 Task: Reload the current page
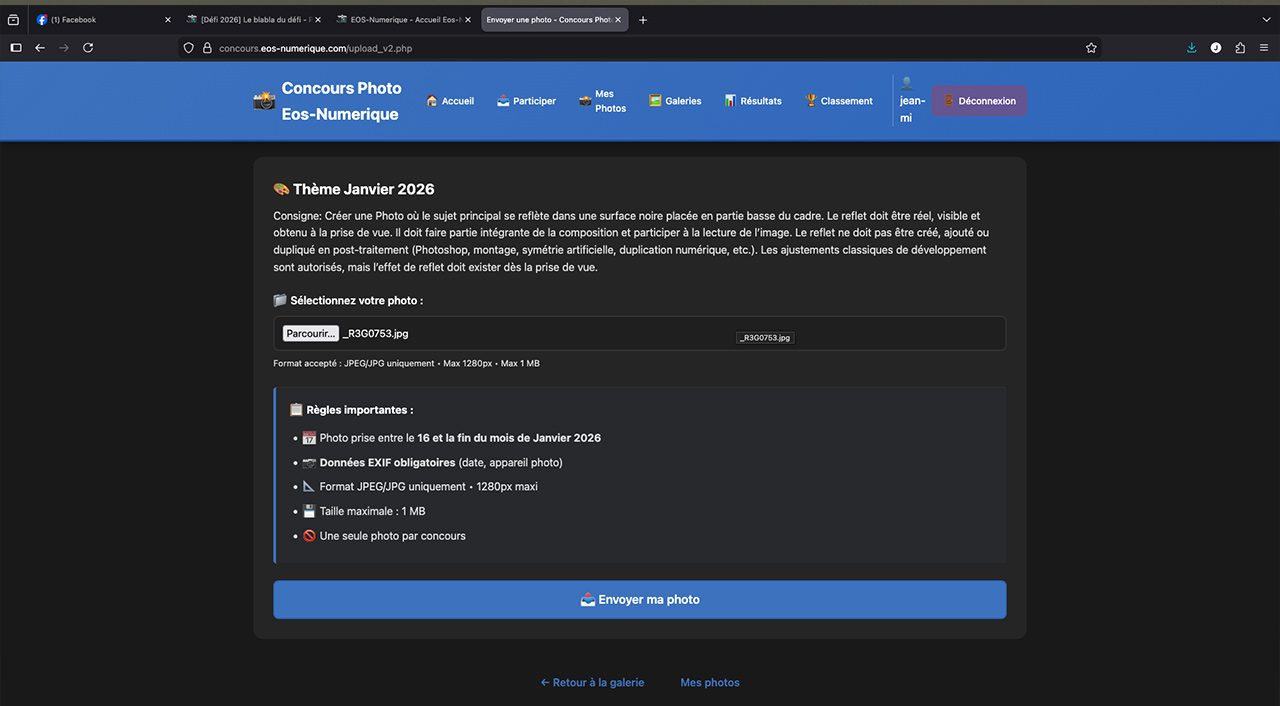88,48
